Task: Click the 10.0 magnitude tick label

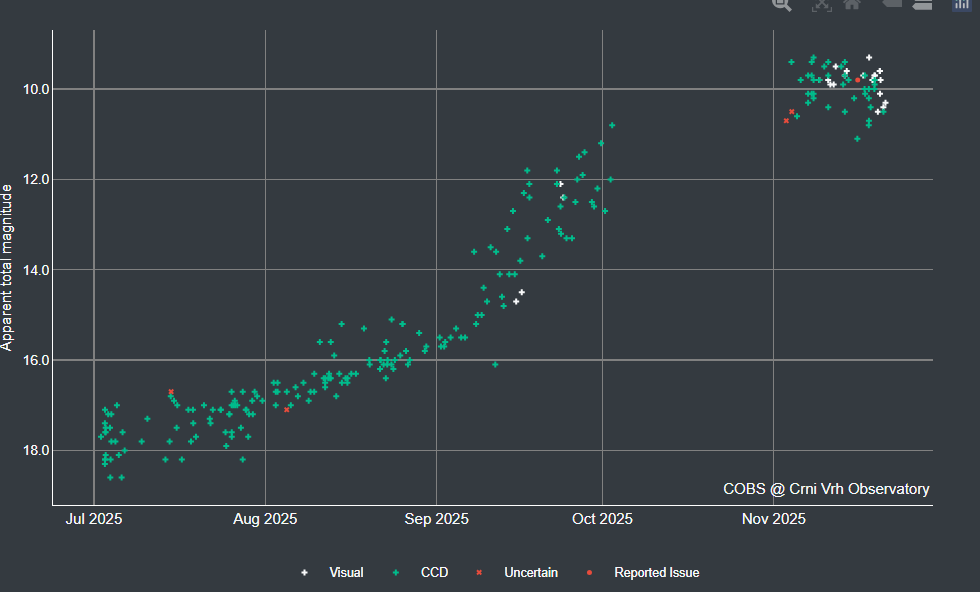Action: click(36, 89)
